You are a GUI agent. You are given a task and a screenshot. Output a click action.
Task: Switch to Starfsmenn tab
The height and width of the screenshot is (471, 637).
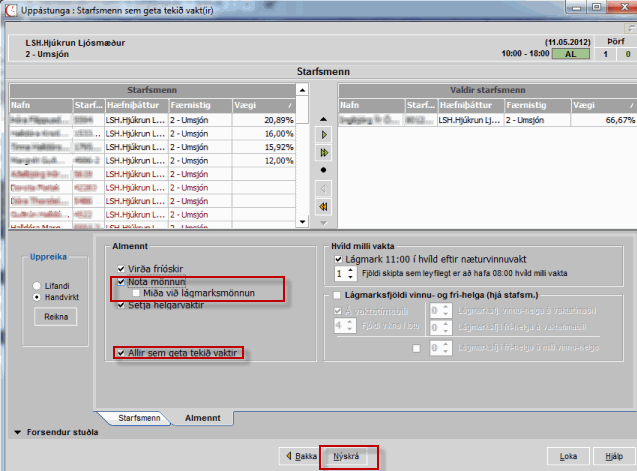139,418
